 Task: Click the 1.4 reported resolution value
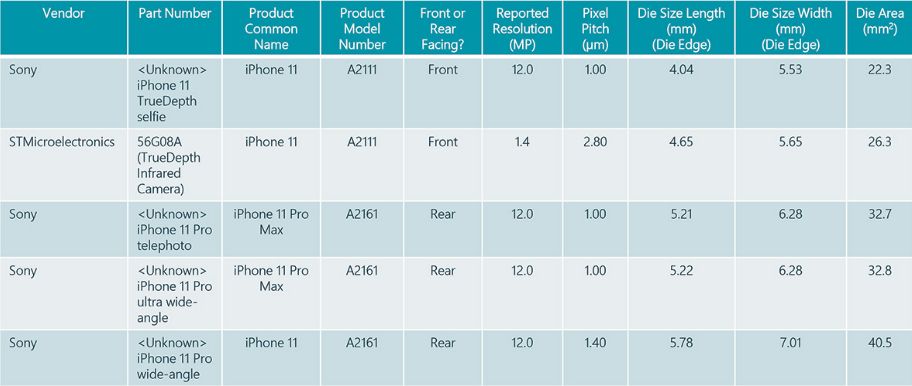(x=522, y=142)
